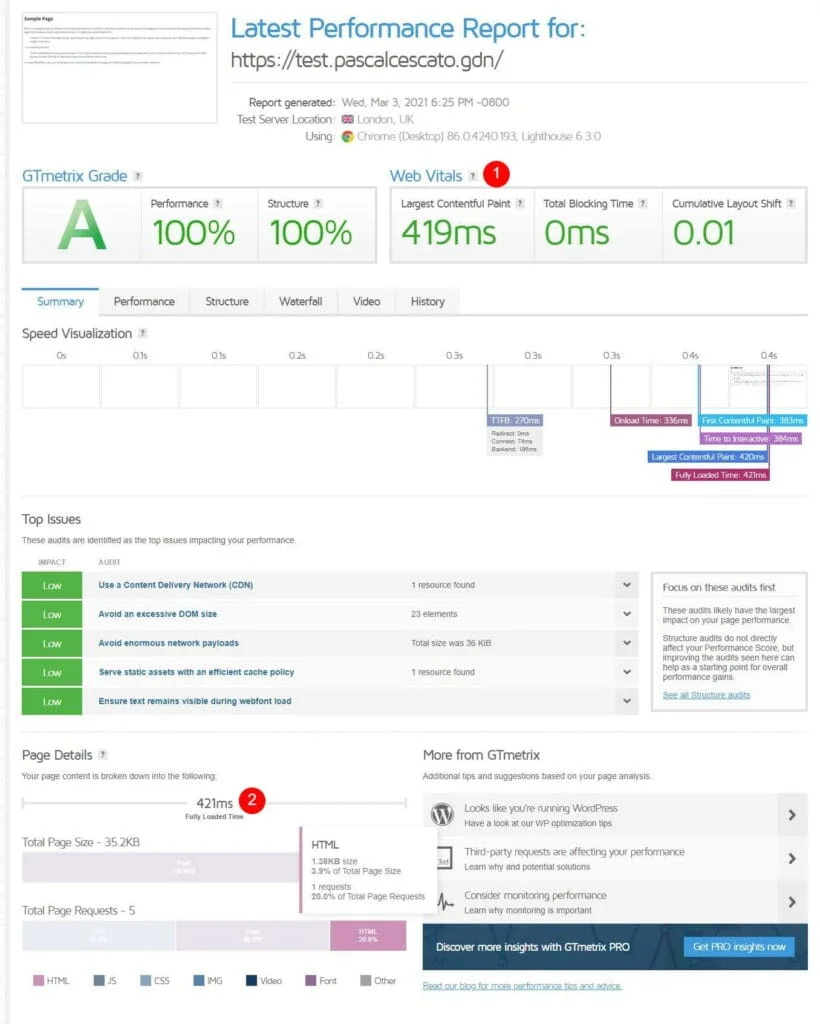Click the Total Blocking Time help icon
820x1024 pixels.
(x=643, y=204)
